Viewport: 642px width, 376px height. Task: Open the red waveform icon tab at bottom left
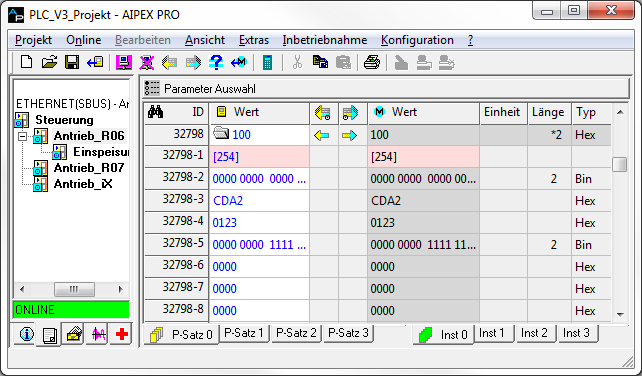point(98,334)
